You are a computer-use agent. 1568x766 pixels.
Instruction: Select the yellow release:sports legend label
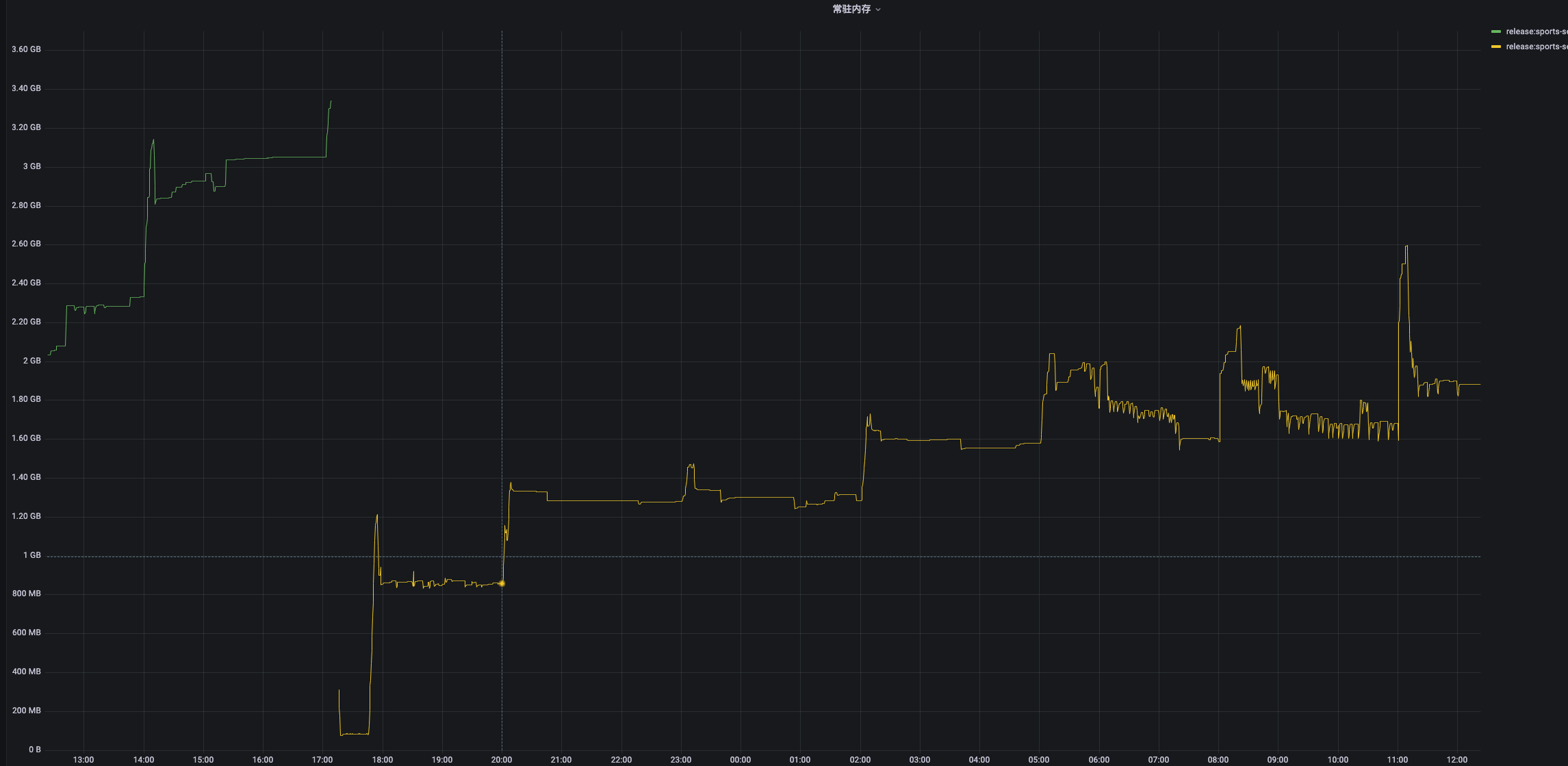click(1537, 47)
